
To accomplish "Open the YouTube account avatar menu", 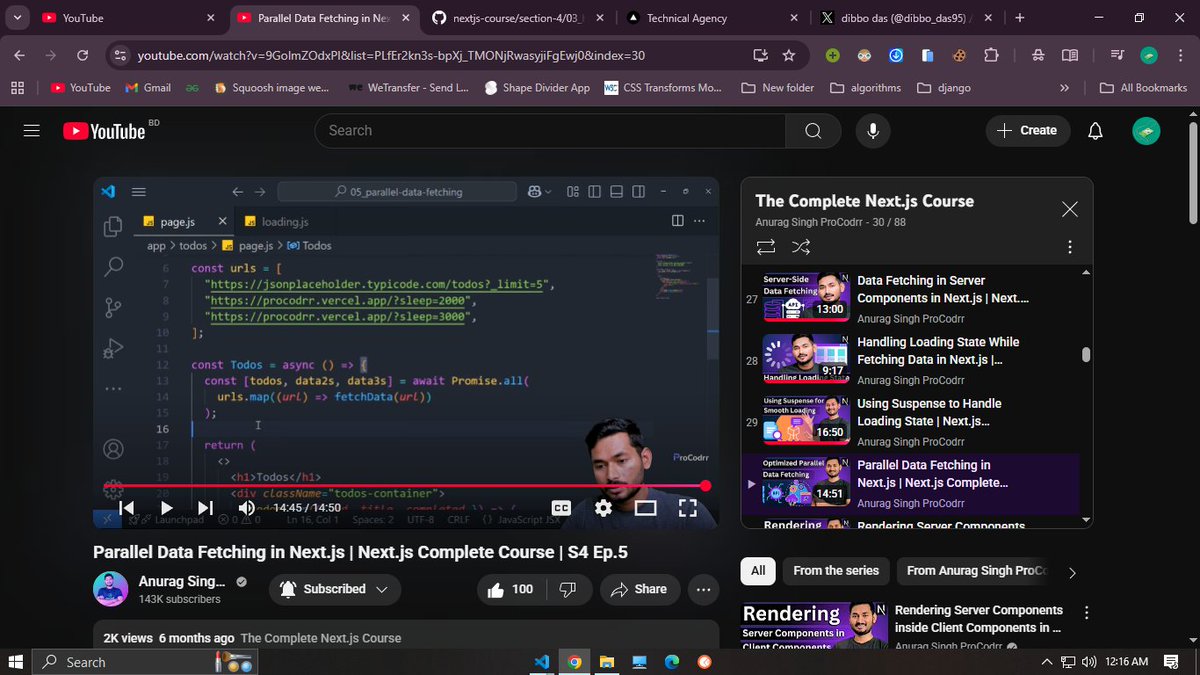I will click(1146, 131).
